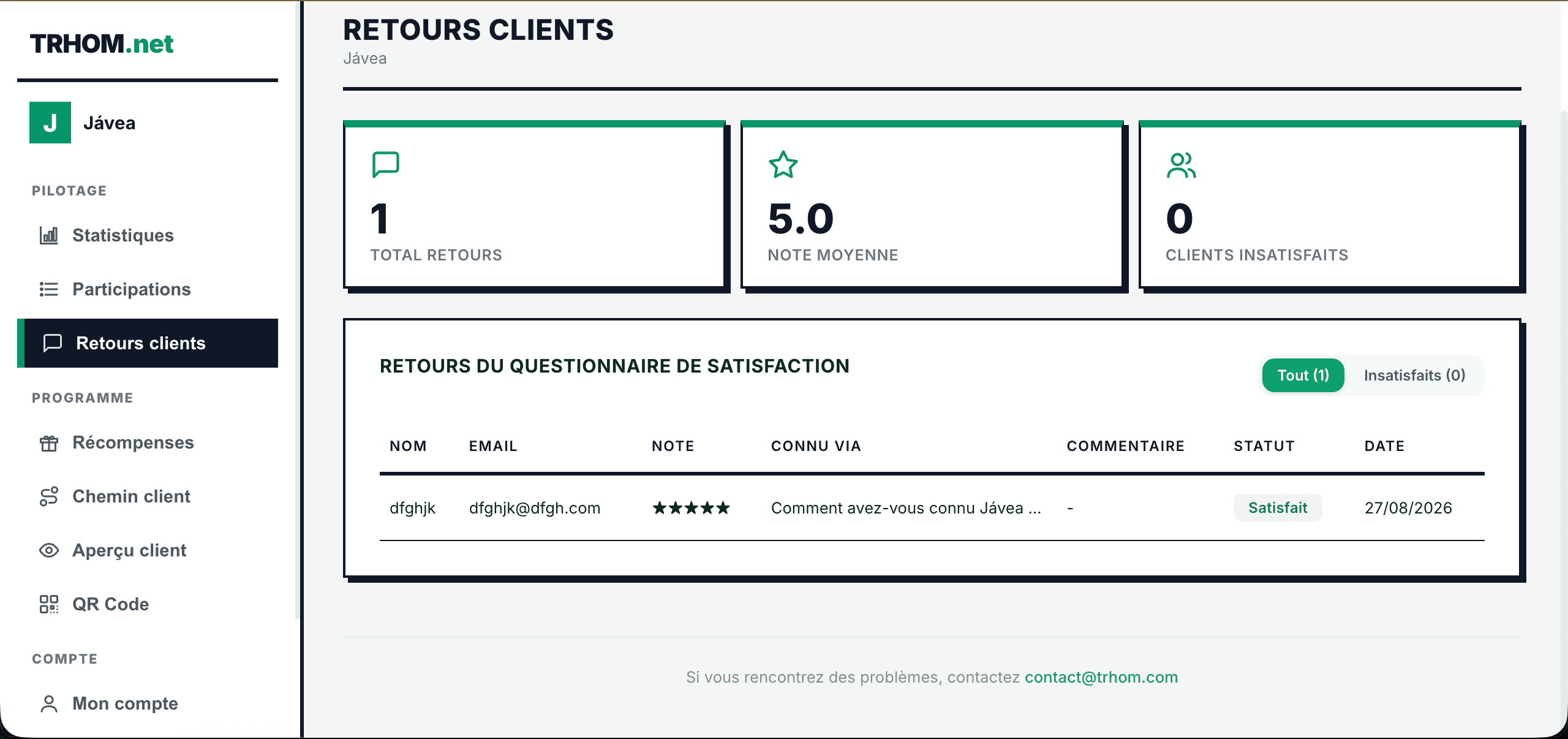
Task: Click the five-star rating in dfghjk row
Action: [x=691, y=508]
